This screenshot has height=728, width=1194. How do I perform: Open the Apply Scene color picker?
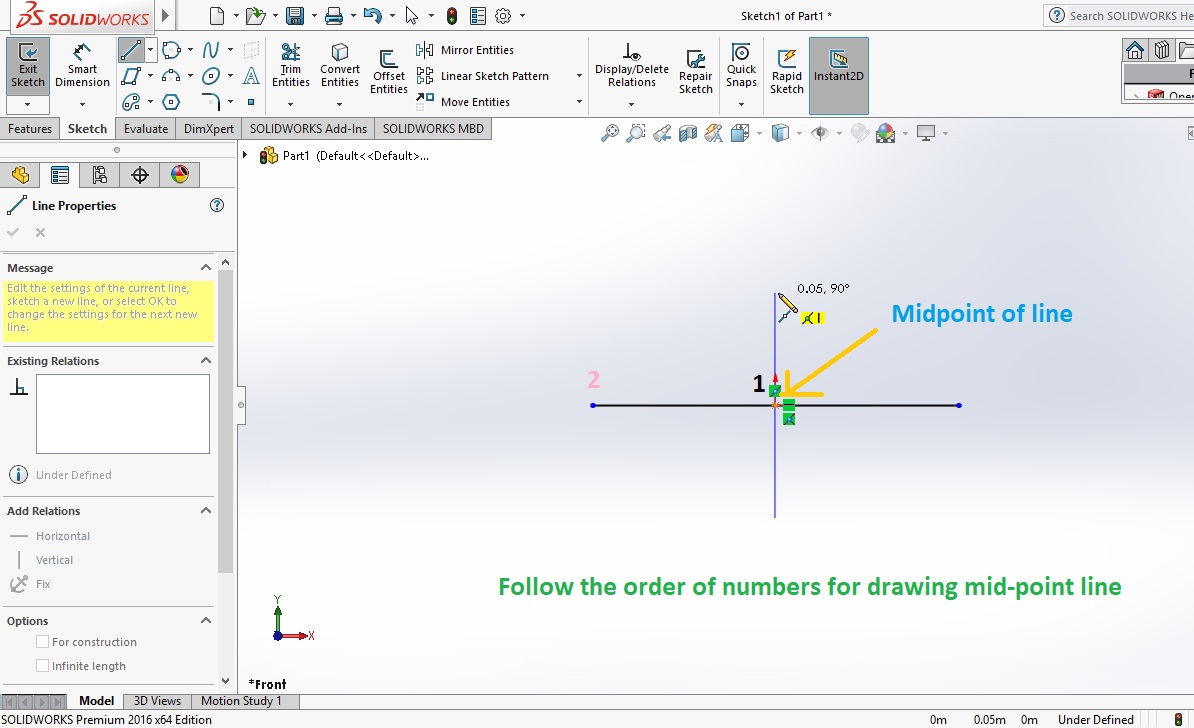click(x=884, y=132)
